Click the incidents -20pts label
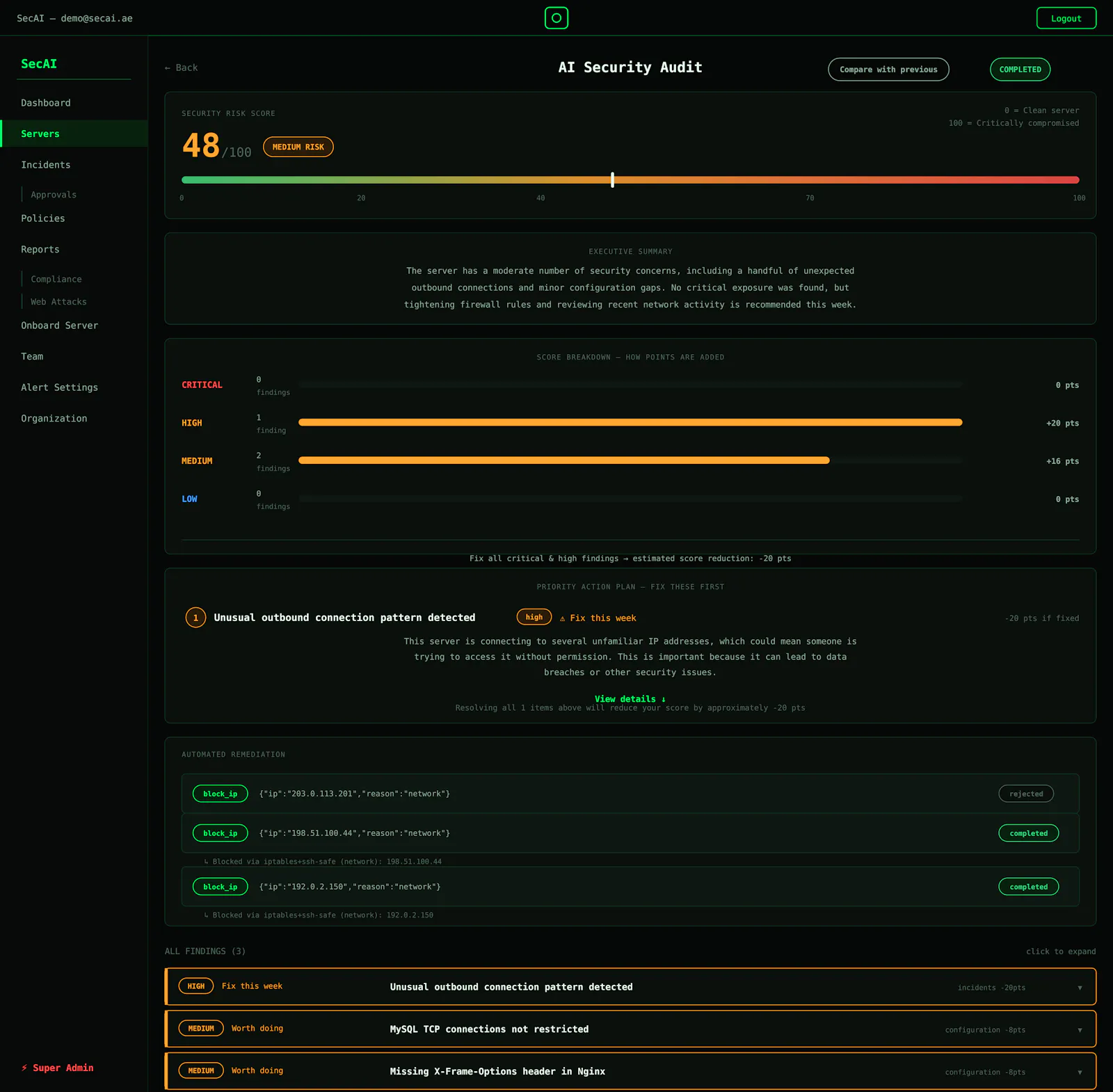The image size is (1113, 1092). click(x=991, y=988)
